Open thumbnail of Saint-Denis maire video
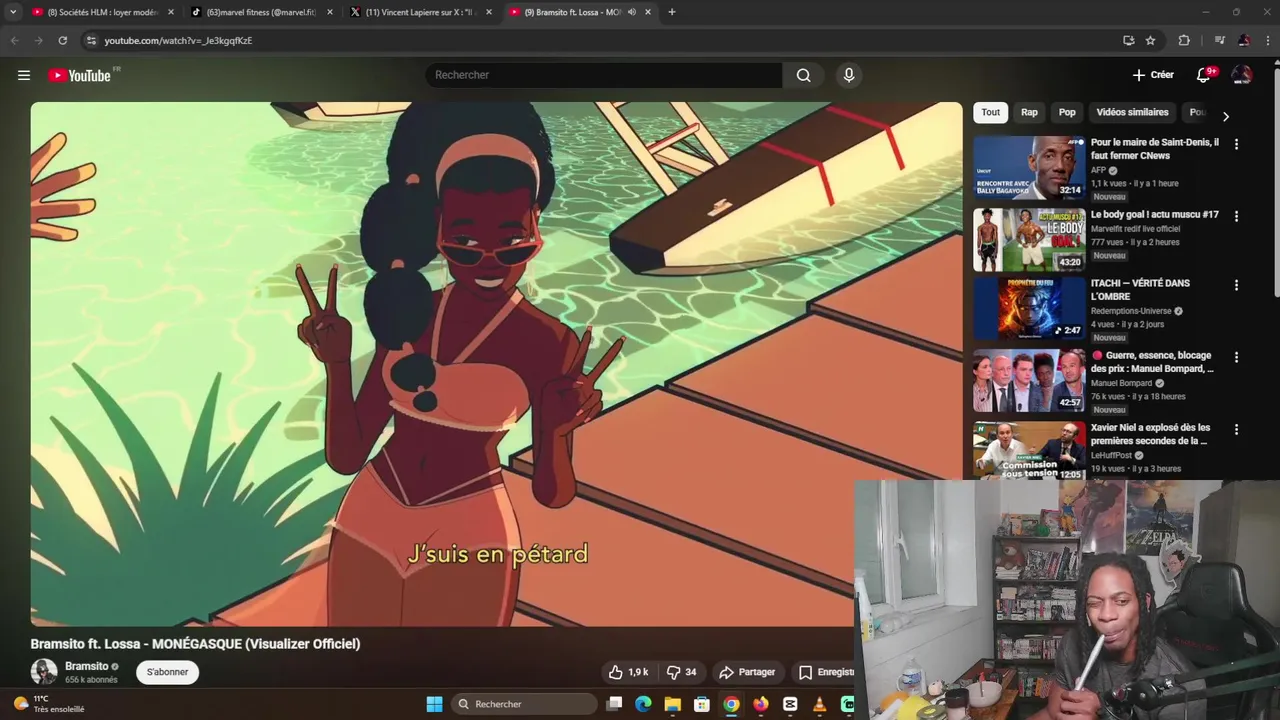 click(1029, 168)
